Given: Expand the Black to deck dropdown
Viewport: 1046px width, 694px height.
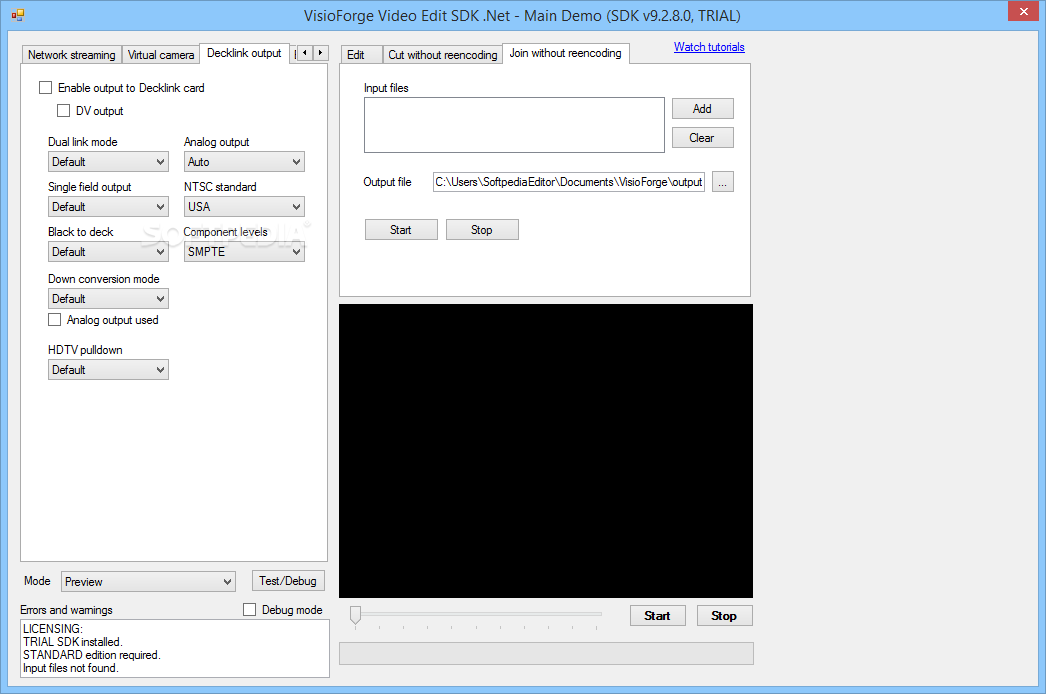Looking at the screenshot, I should point(108,252).
